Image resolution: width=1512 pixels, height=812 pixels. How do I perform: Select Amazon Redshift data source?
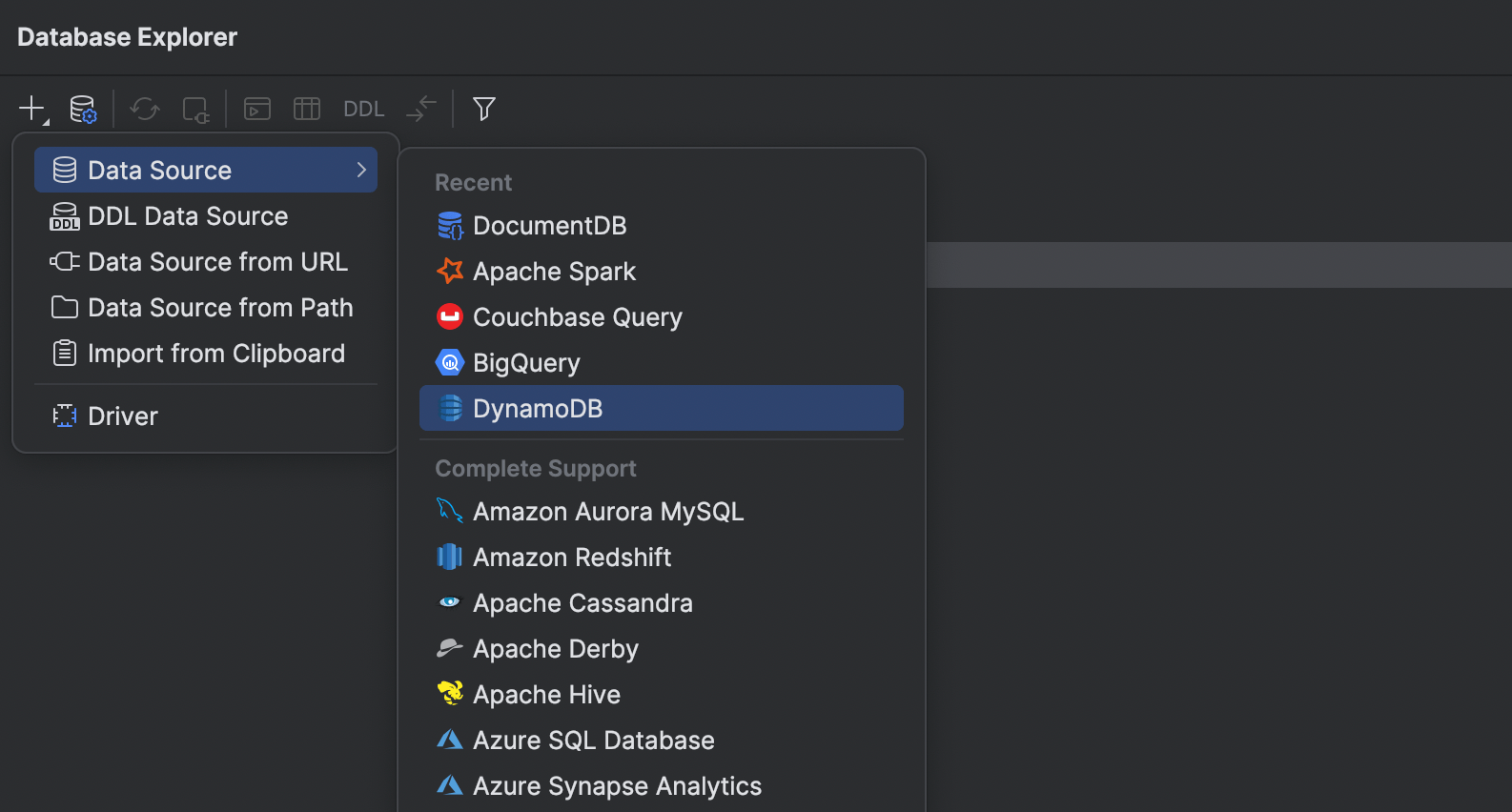(x=572, y=558)
